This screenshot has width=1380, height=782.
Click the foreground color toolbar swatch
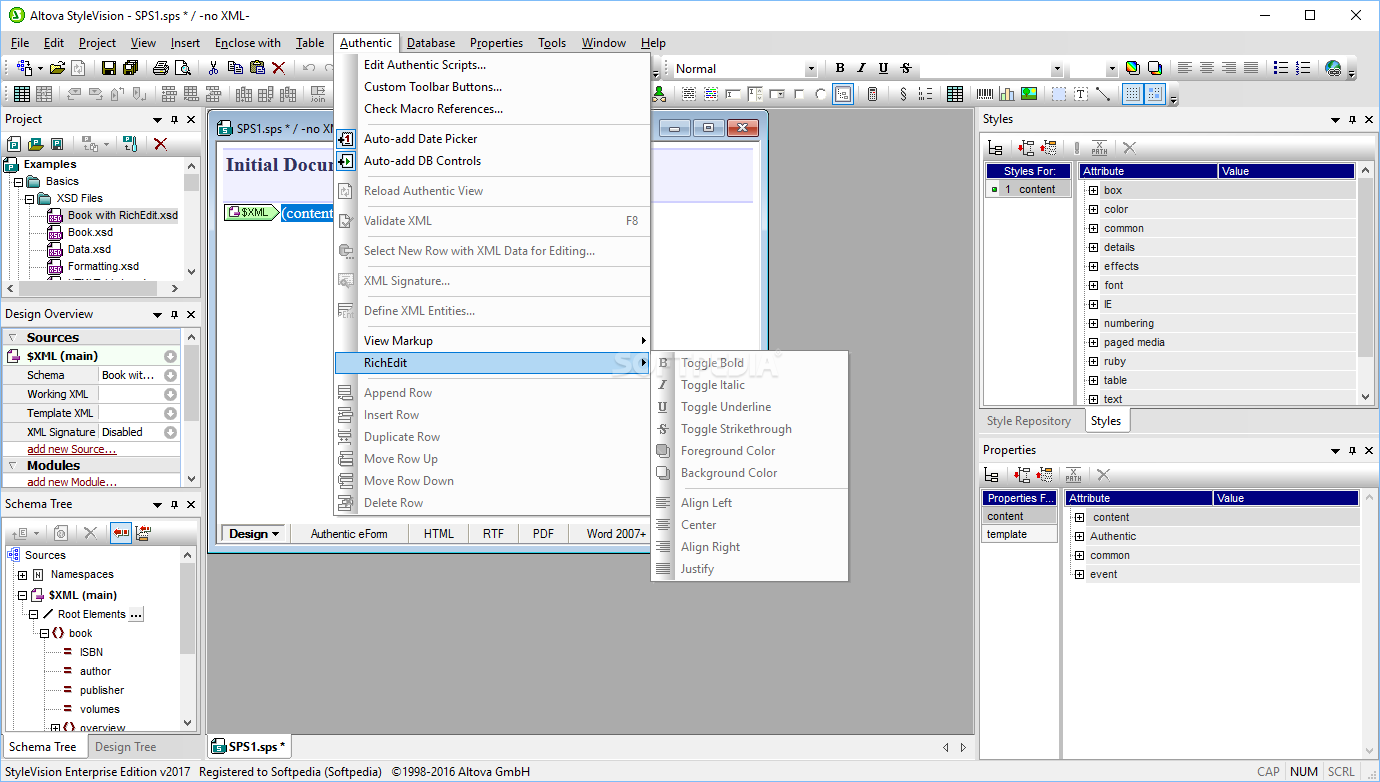[1132, 68]
